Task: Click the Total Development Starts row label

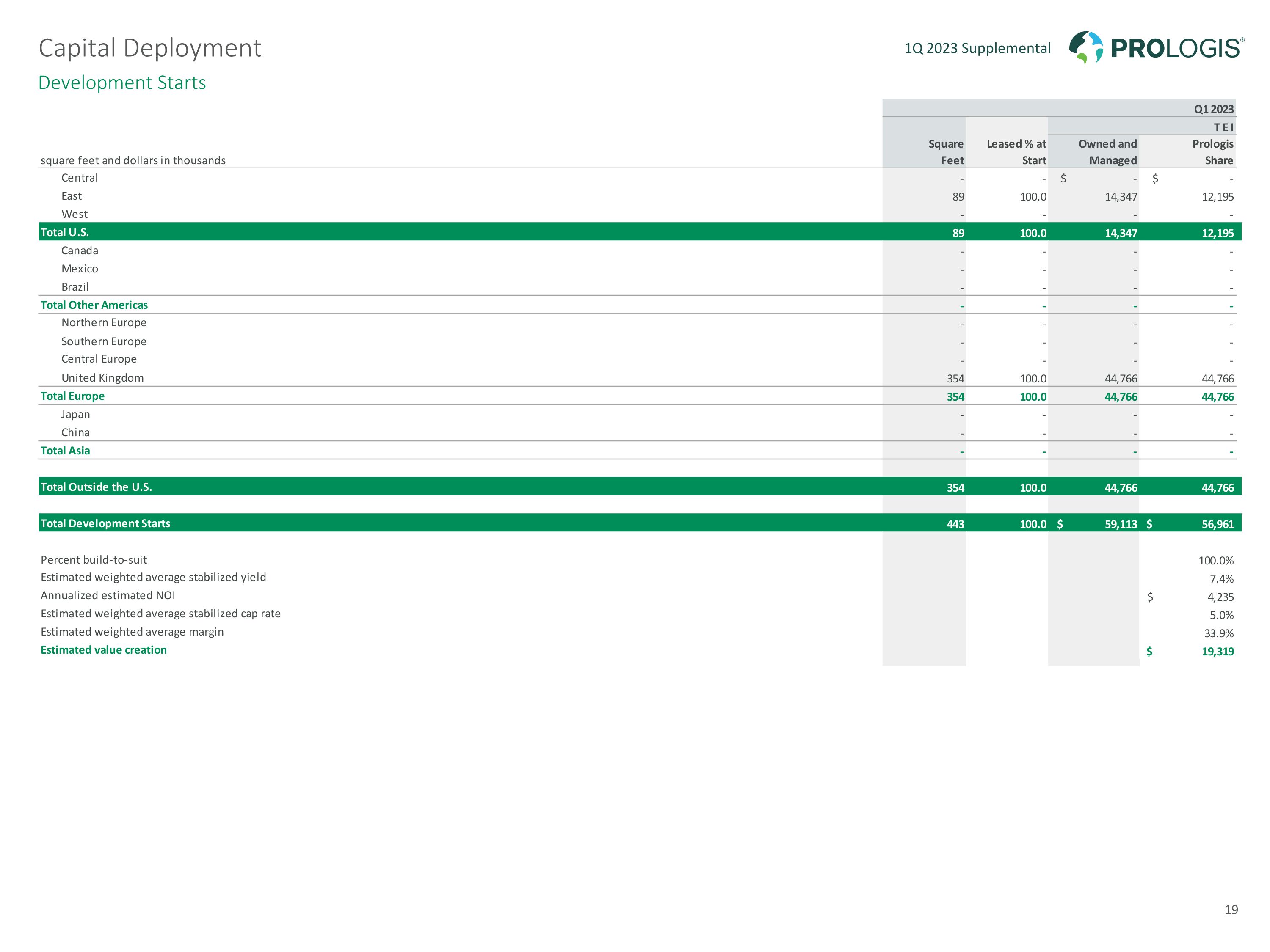Action: coord(105,523)
